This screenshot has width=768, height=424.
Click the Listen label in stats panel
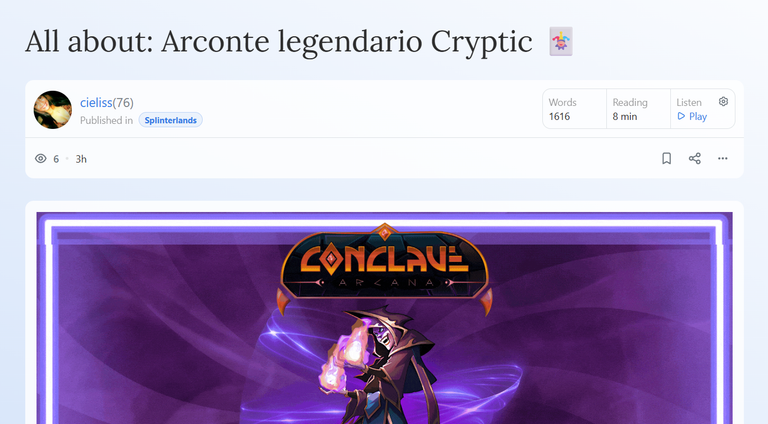689,102
